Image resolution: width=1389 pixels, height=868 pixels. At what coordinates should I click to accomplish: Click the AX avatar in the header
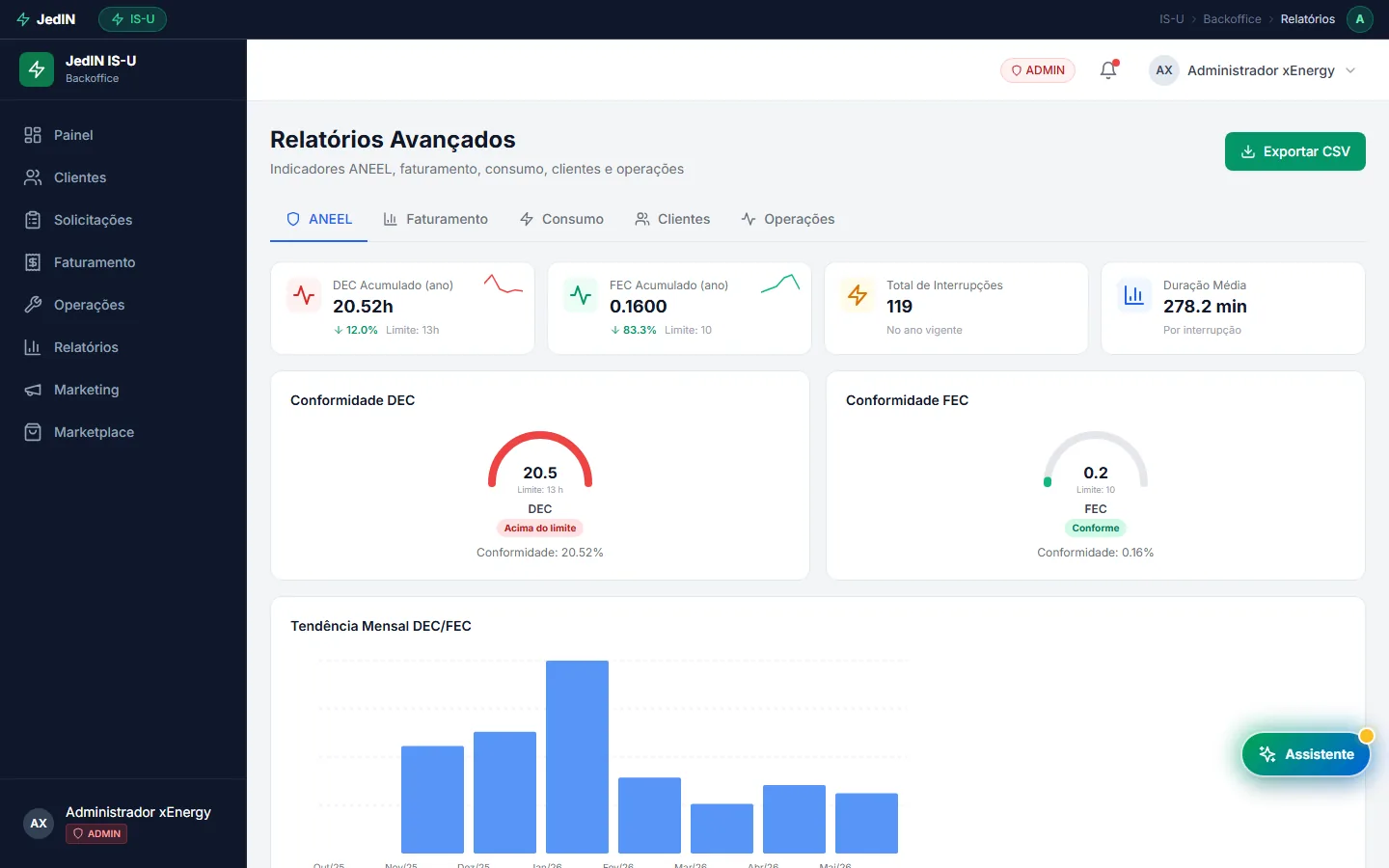point(1164,70)
